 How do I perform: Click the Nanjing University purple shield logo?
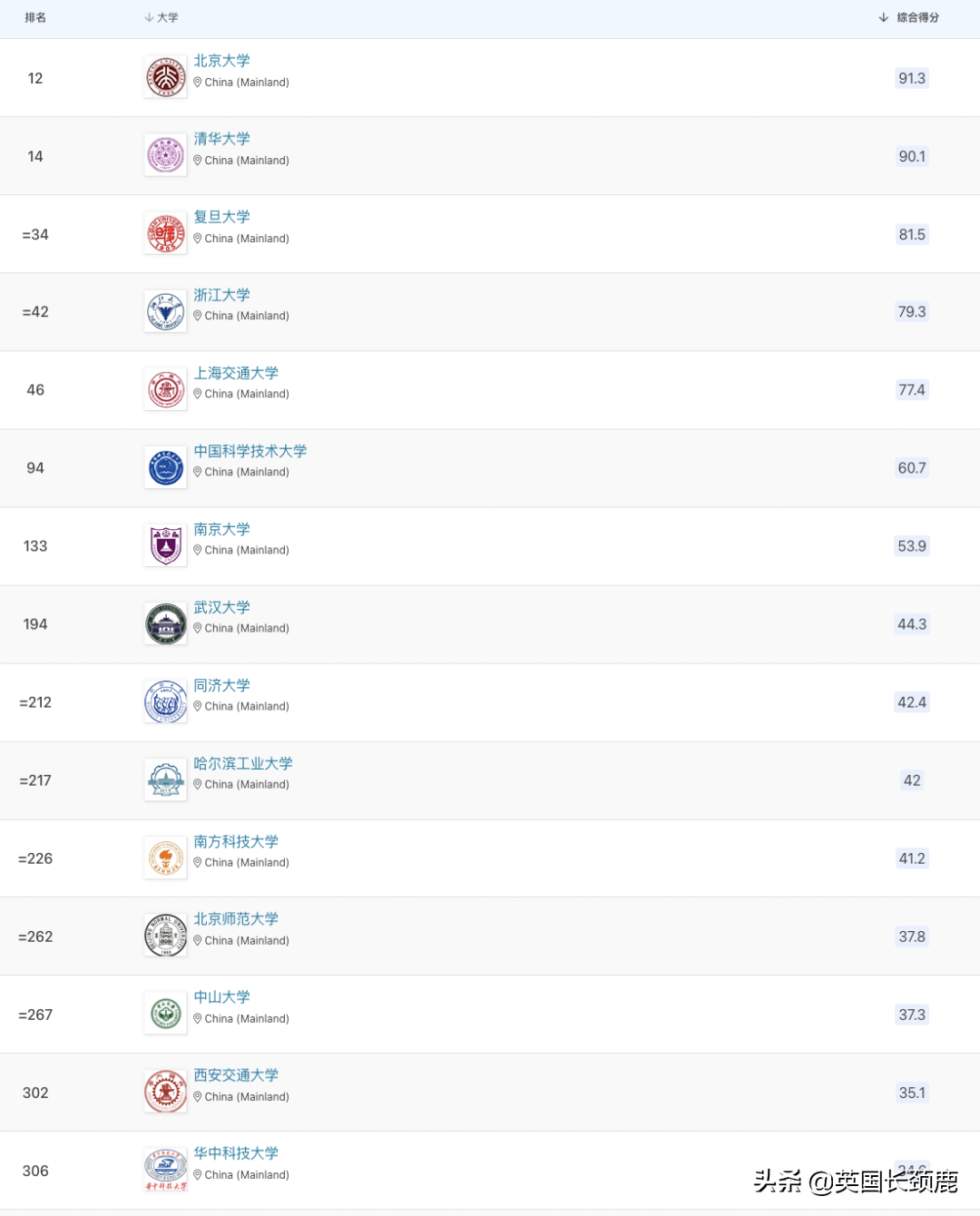click(165, 546)
